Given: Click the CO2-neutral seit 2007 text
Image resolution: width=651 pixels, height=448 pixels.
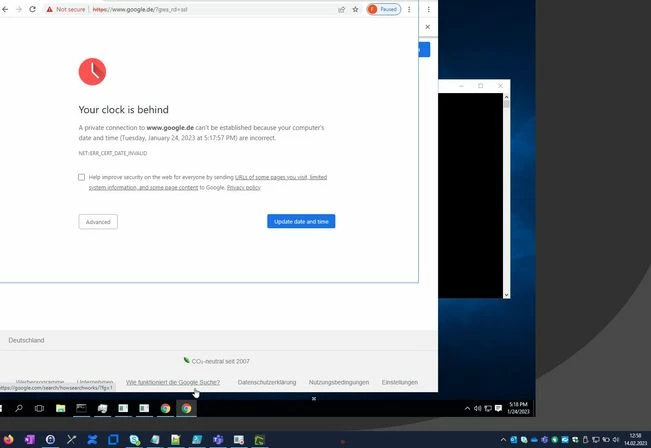Looking at the screenshot, I should (x=220, y=361).
